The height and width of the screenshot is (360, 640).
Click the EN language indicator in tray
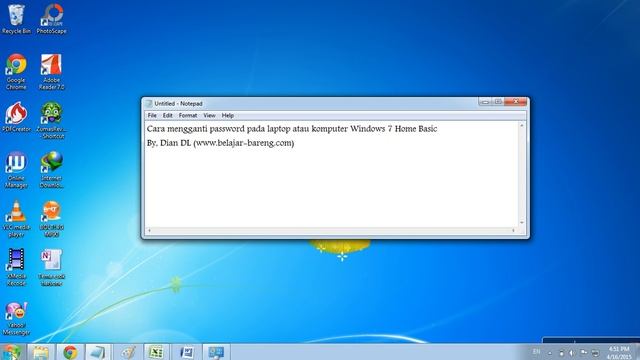[536, 352]
